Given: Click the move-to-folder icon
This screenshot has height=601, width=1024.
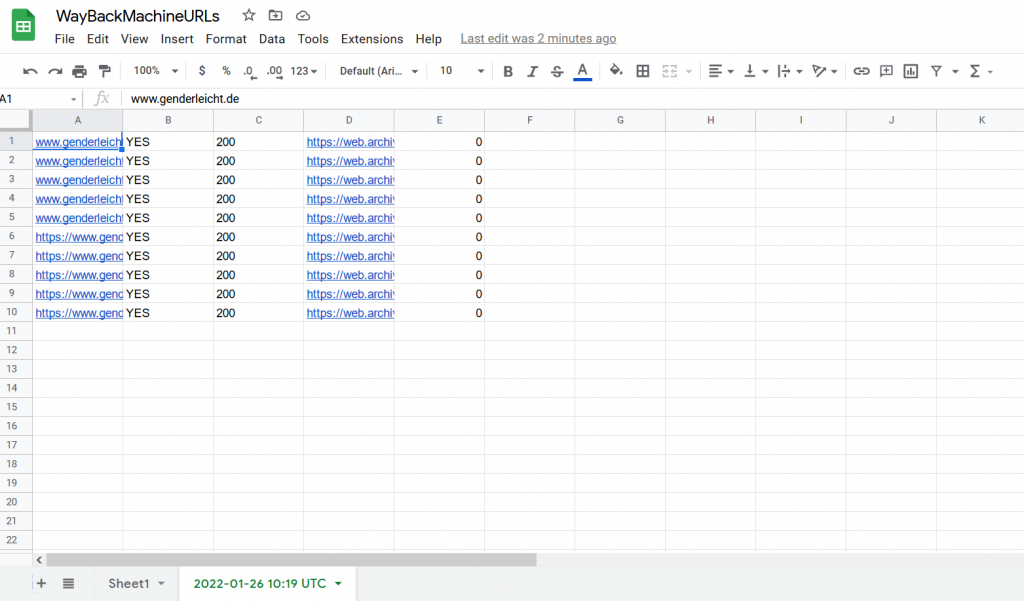Looking at the screenshot, I should [276, 15].
